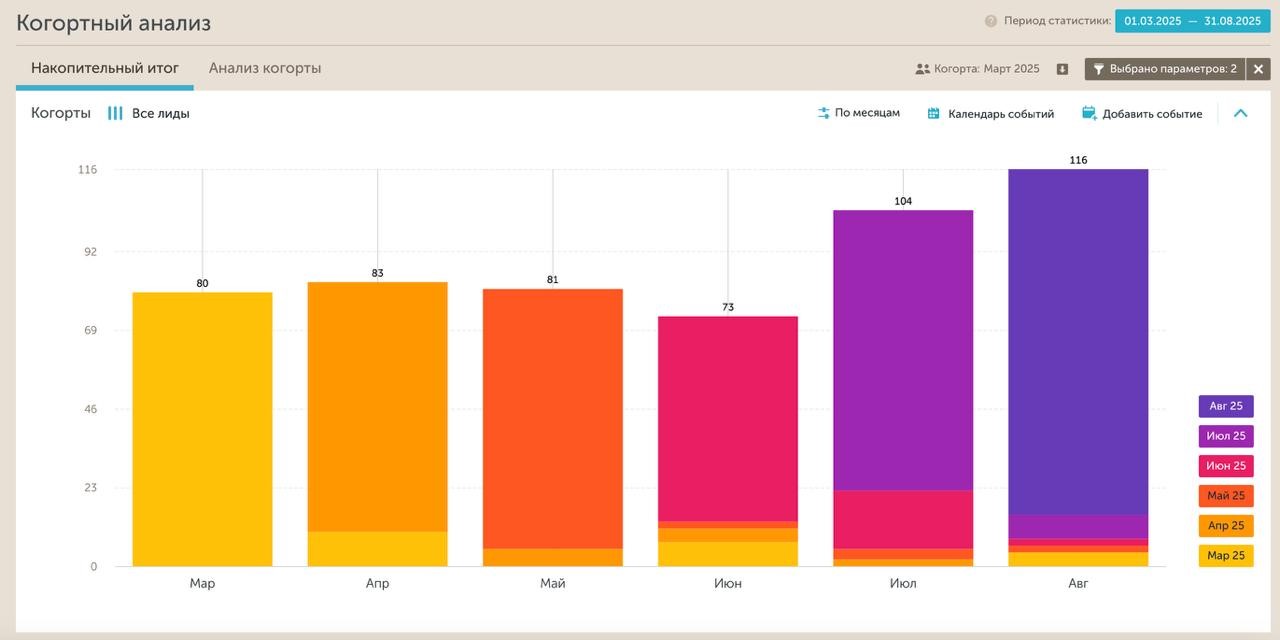Click the help question mark icon
Image resolution: width=1280 pixels, height=640 pixels.
tap(990, 21)
